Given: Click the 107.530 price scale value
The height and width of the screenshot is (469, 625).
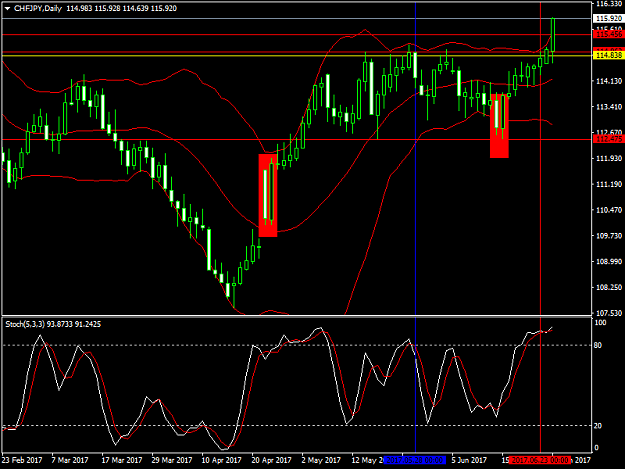Looking at the screenshot, I should [609, 313].
